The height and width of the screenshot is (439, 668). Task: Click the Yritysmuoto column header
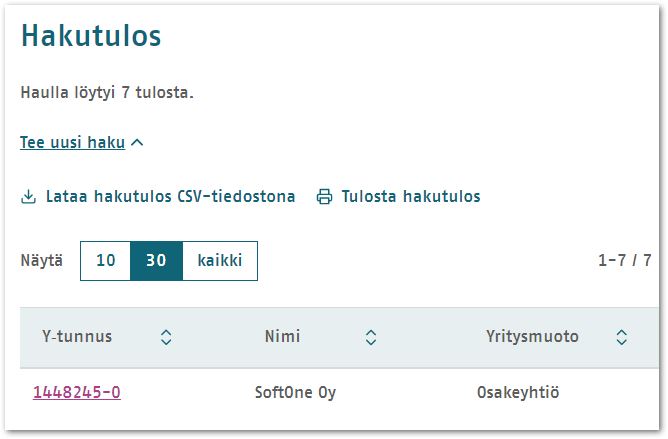(x=532, y=336)
